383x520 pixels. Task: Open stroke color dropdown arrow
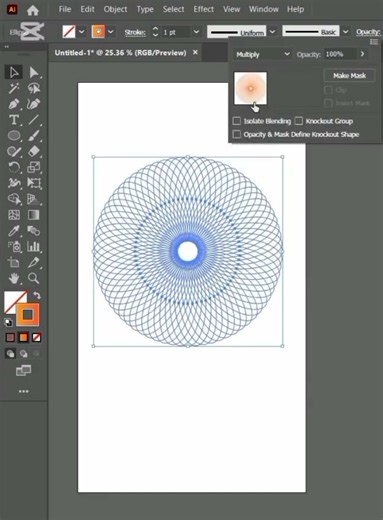click(x=111, y=32)
